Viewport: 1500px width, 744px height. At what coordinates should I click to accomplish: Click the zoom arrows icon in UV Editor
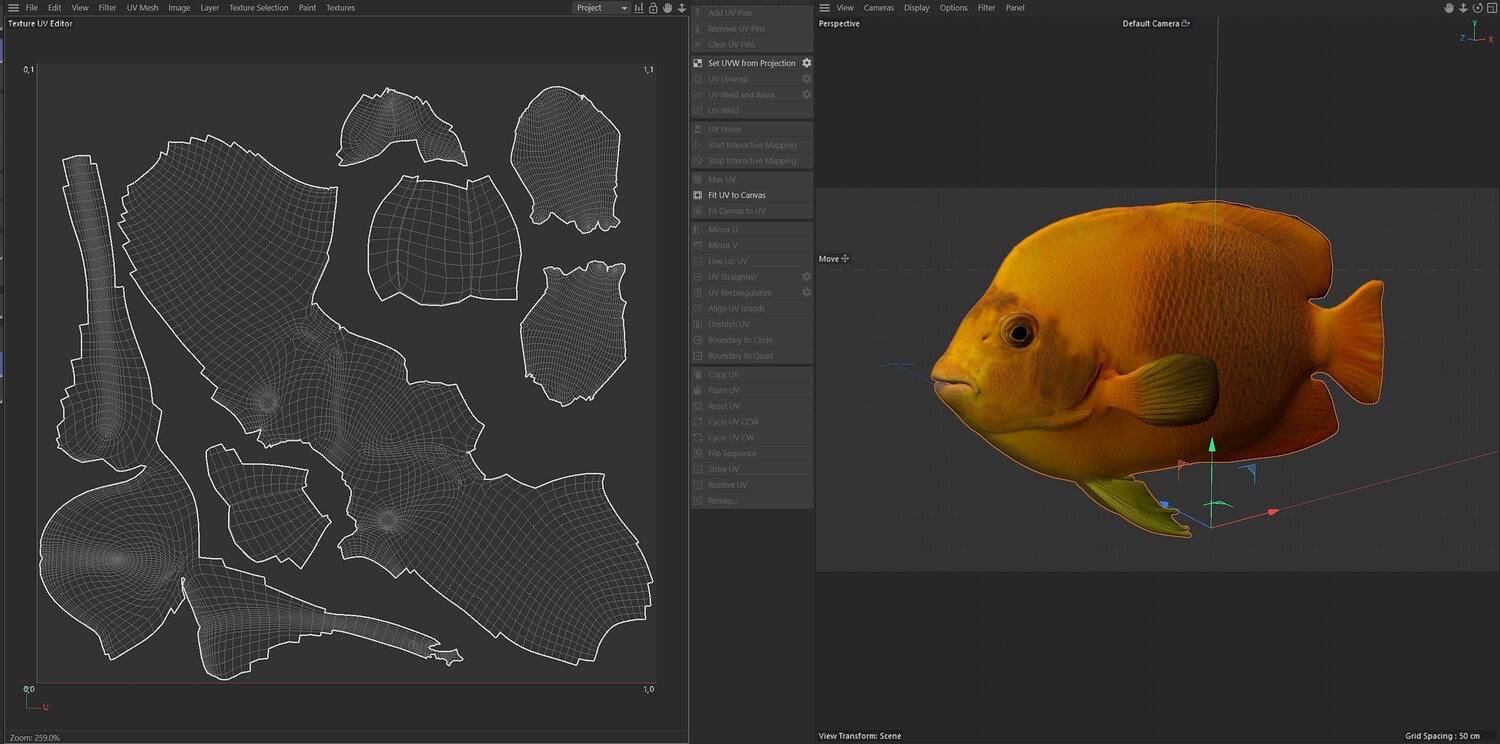tap(682, 8)
